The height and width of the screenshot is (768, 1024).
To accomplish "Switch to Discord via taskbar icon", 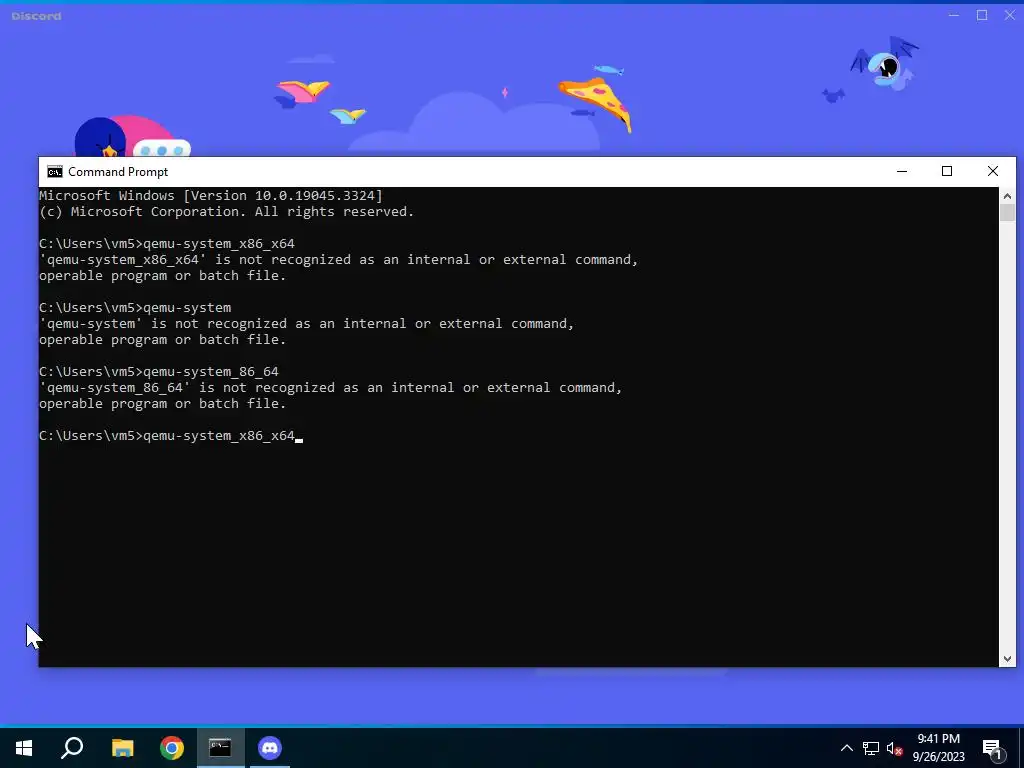I will pos(270,748).
